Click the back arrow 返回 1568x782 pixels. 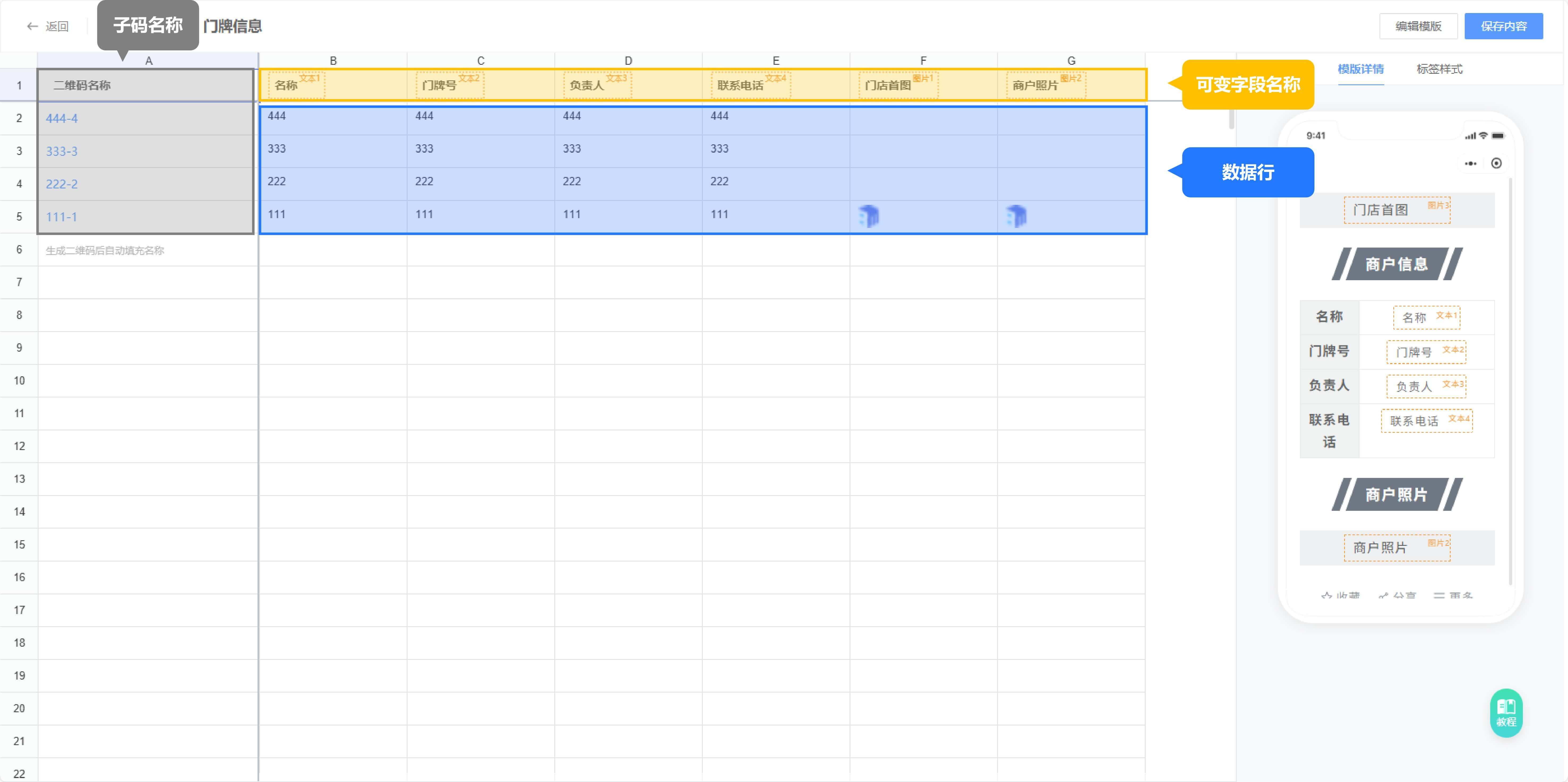tap(47, 26)
